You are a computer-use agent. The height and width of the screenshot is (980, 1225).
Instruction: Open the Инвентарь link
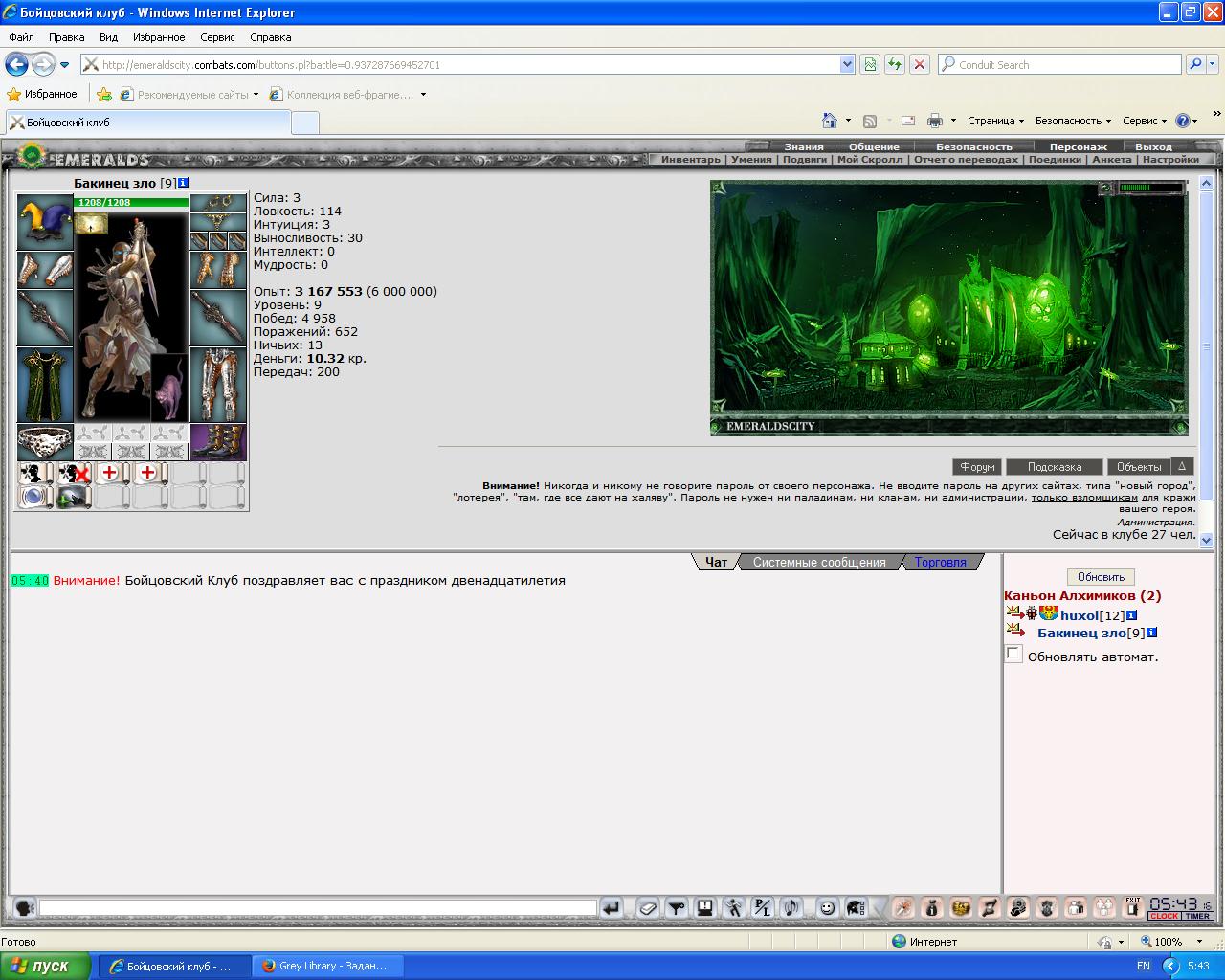point(690,160)
